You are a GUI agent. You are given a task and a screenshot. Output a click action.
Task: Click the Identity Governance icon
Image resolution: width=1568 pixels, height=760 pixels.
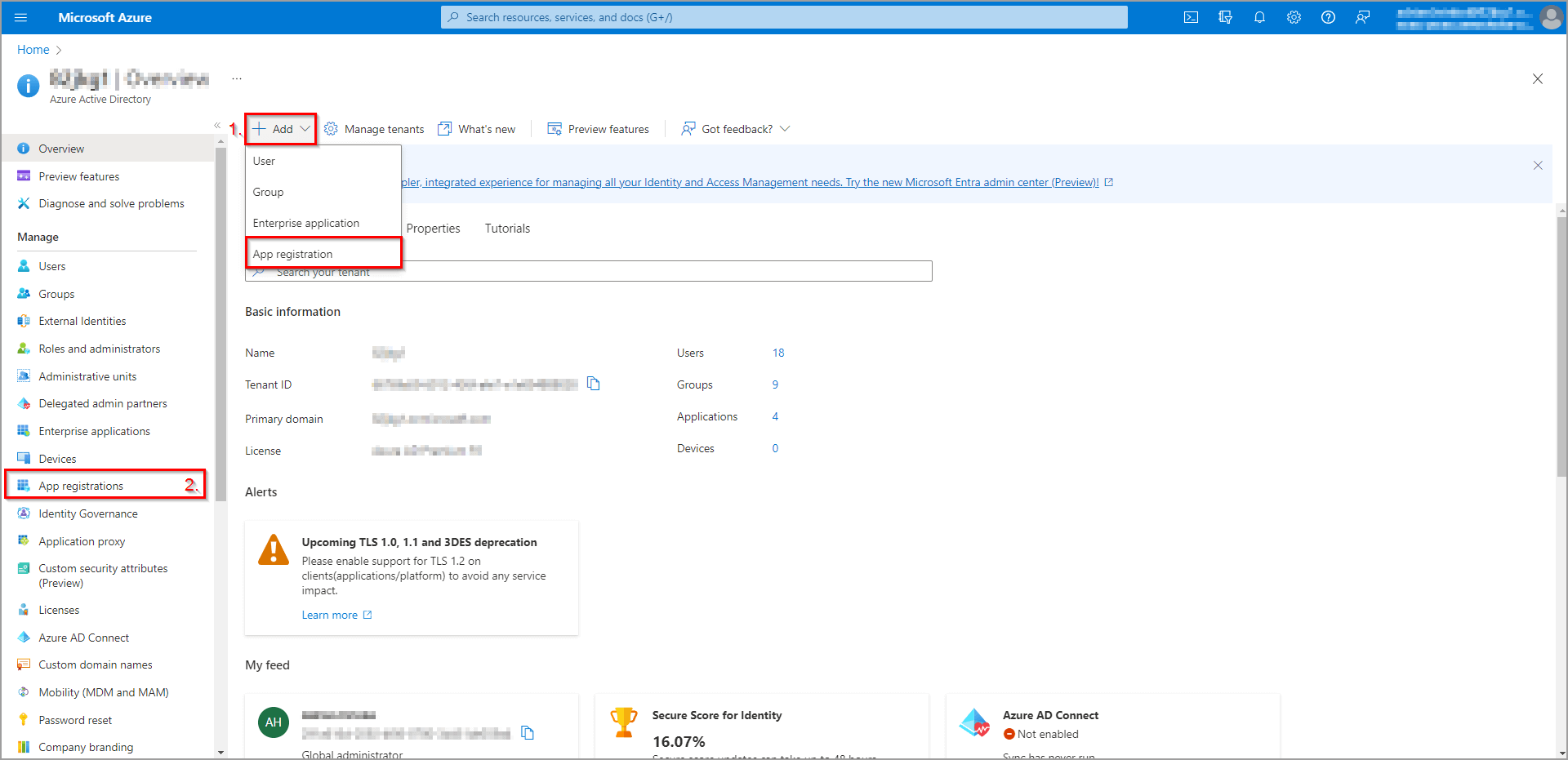[24, 513]
